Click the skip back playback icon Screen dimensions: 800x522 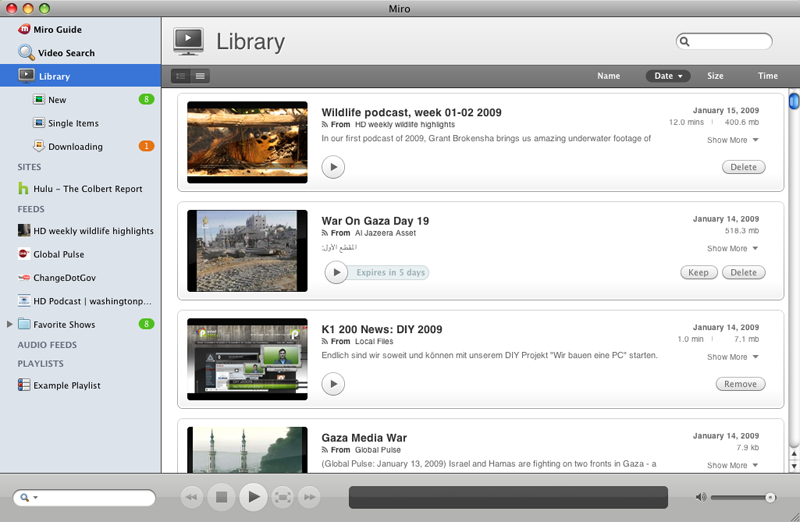[191, 496]
